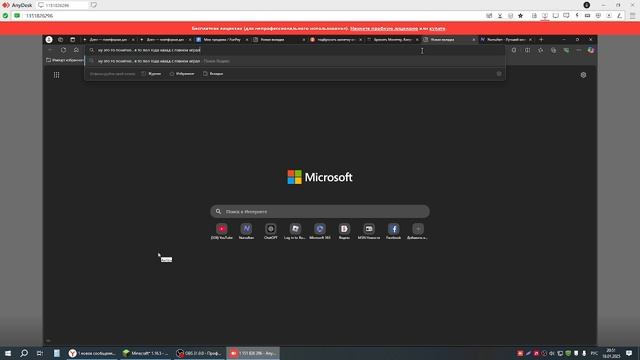Click the AnyDesk display settings monitor icon
640x360 pixels.
click(x=556, y=16)
